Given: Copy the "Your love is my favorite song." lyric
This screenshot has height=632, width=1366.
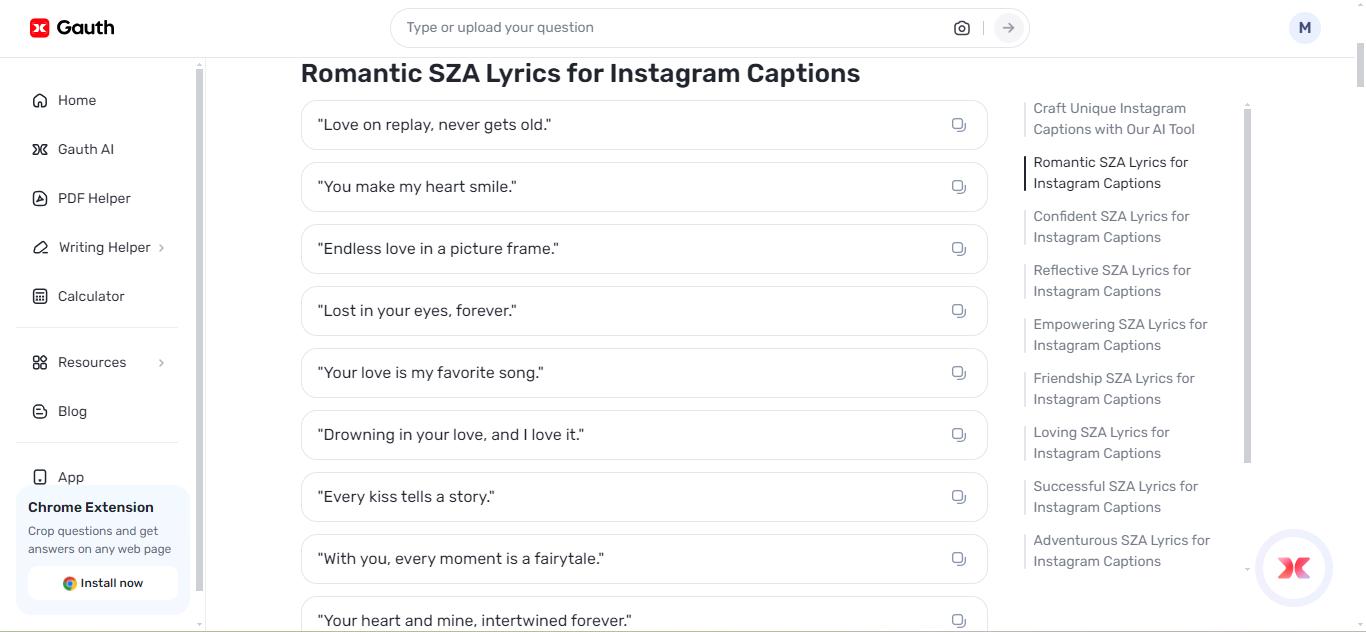Looking at the screenshot, I should coord(958,372).
